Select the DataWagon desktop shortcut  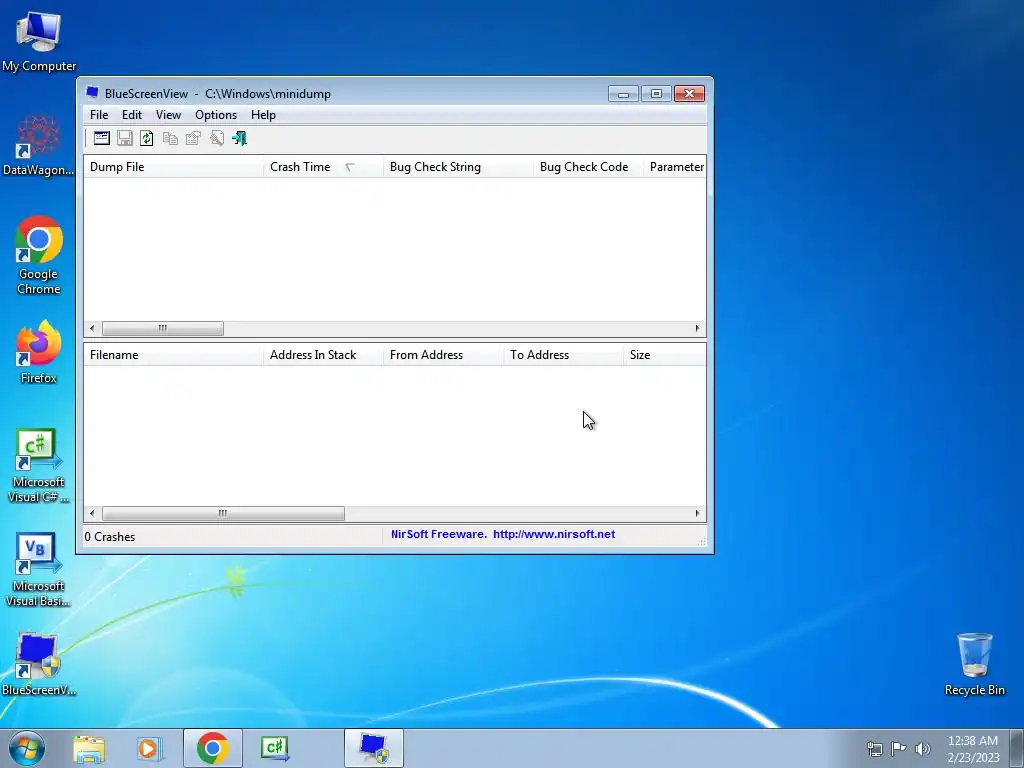[39, 145]
